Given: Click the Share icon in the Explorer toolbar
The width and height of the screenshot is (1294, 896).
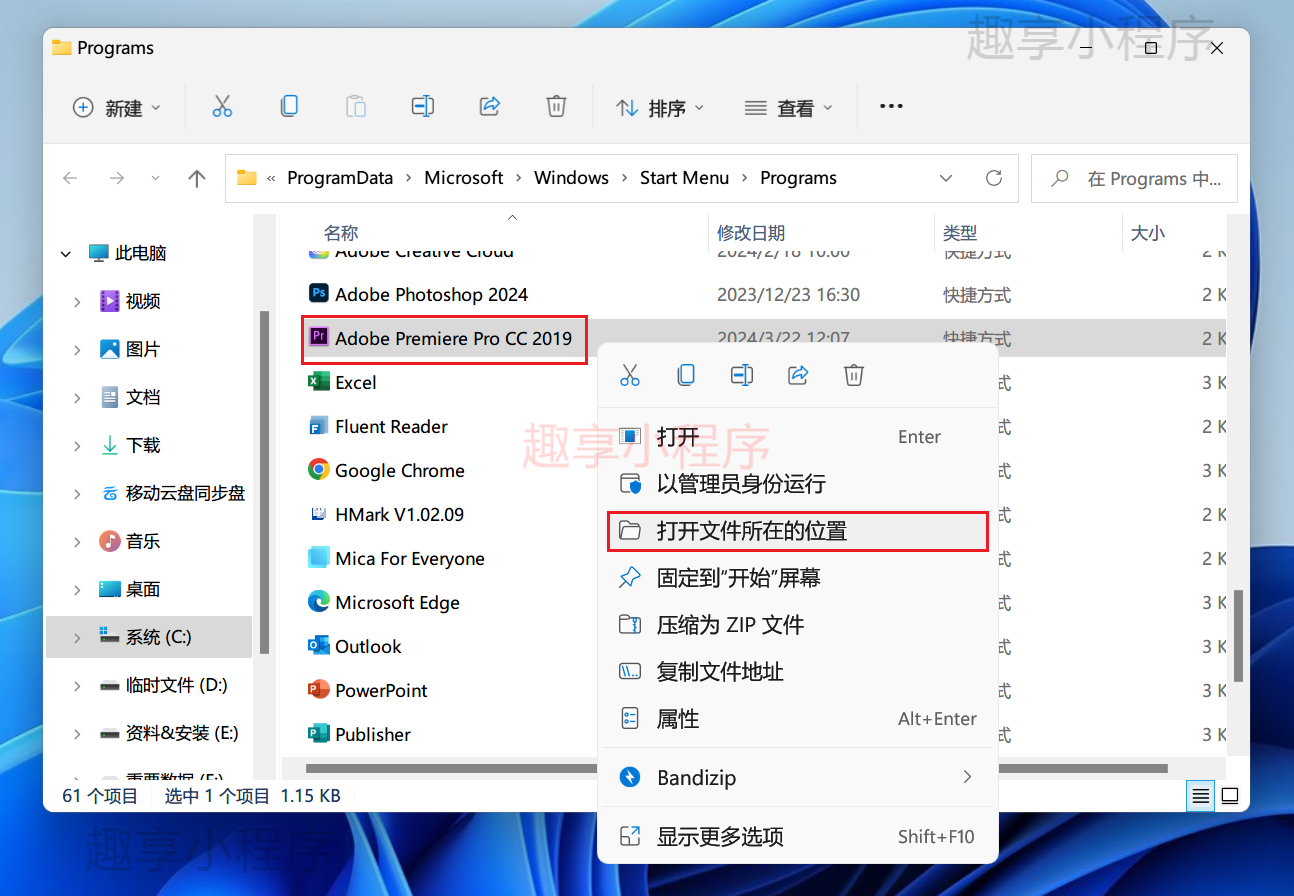Looking at the screenshot, I should pos(490,106).
